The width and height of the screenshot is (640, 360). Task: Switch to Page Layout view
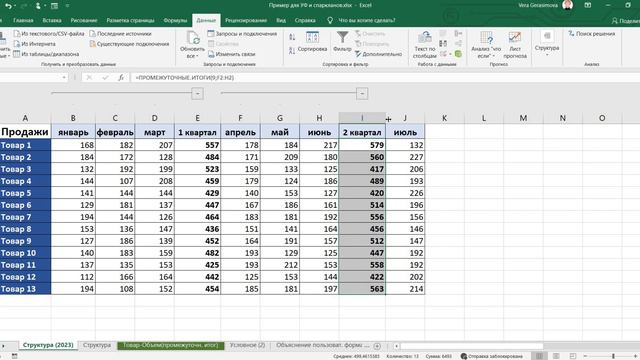[556, 356]
